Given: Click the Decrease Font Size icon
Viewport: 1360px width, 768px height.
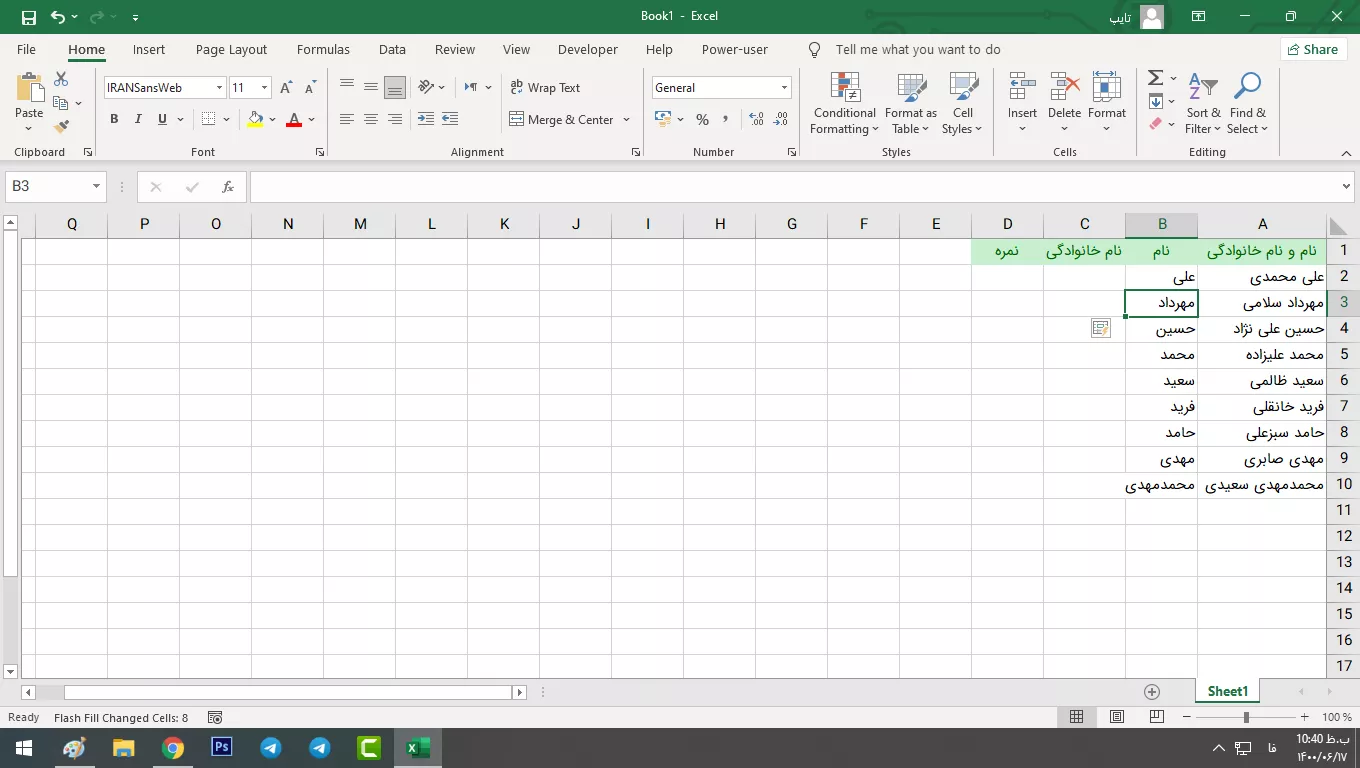Looking at the screenshot, I should 311,88.
